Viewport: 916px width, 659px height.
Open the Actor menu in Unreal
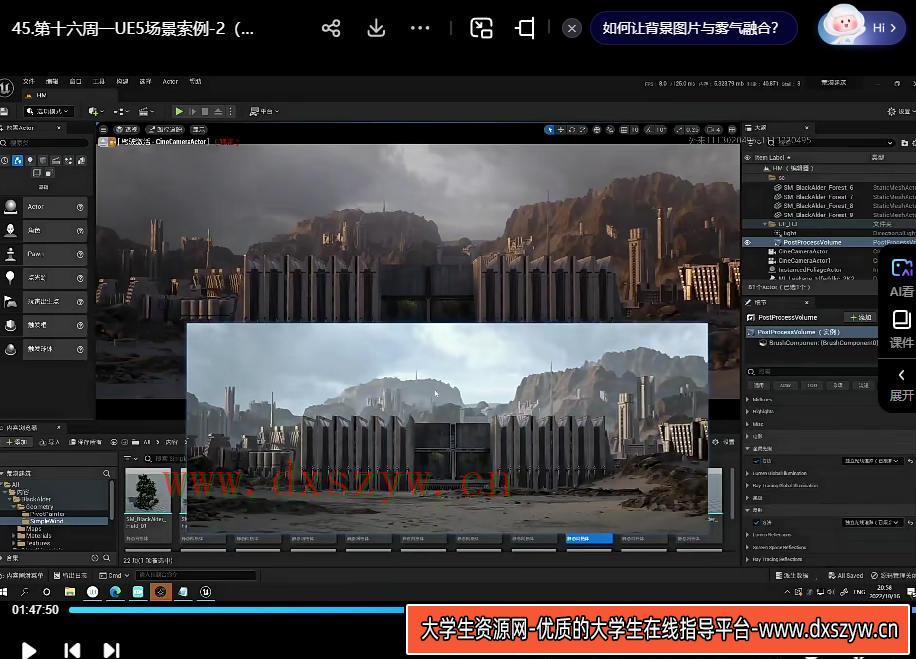pyautogui.click(x=170, y=81)
